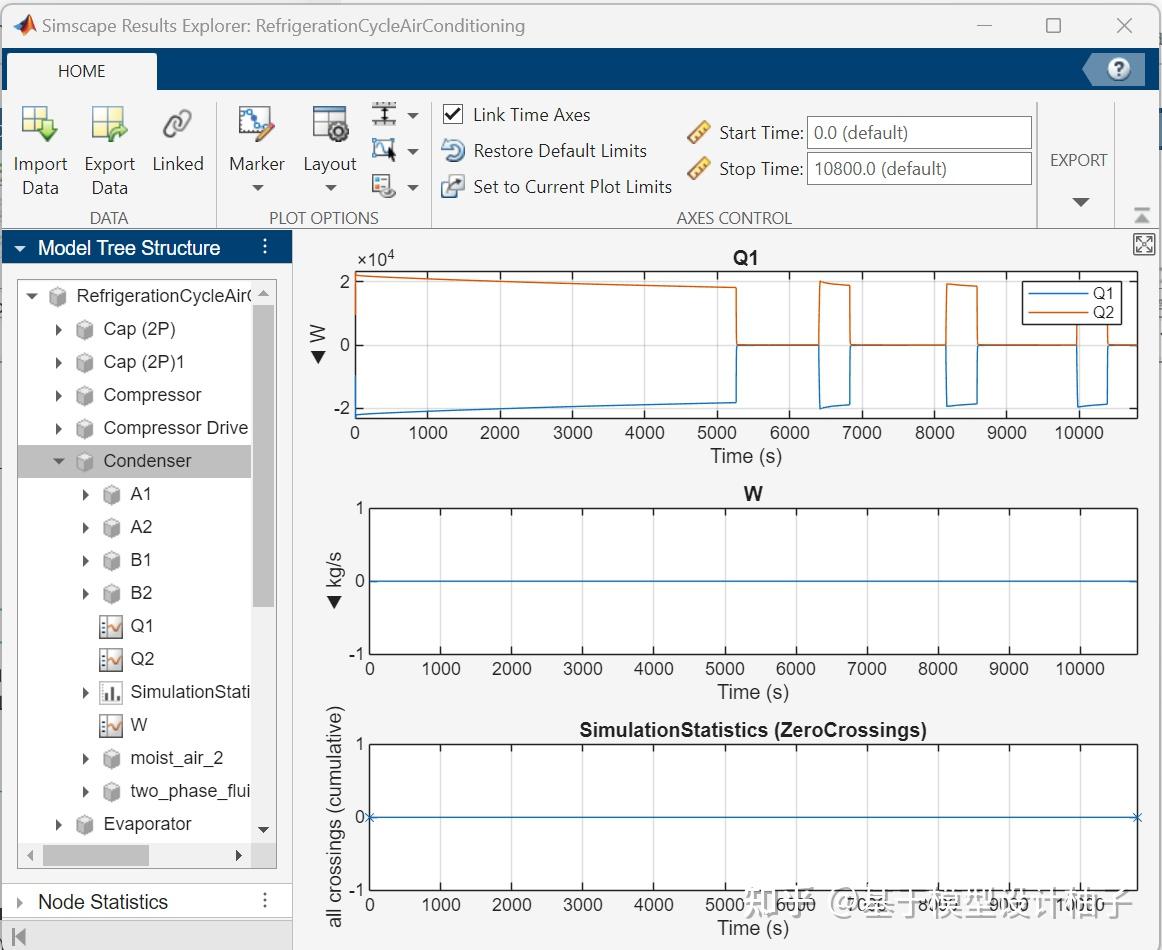Viewport: 1162px width, 950px height.
Task: Collapse the Condenser tree node
Action: (x=58, y=461)
